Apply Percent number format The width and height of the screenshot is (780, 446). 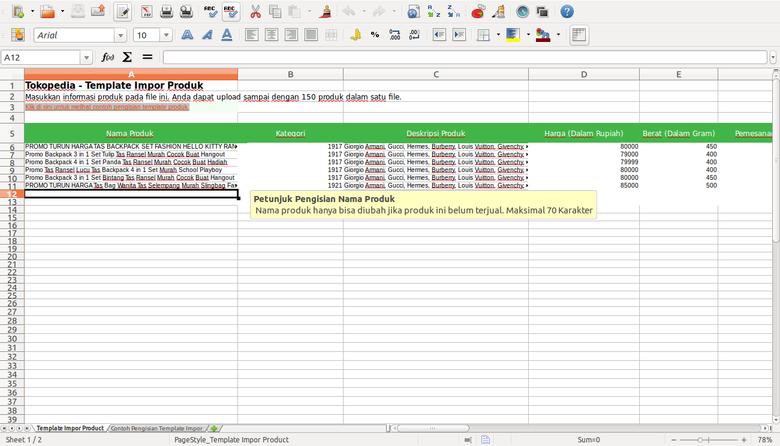tap(375, 35)
